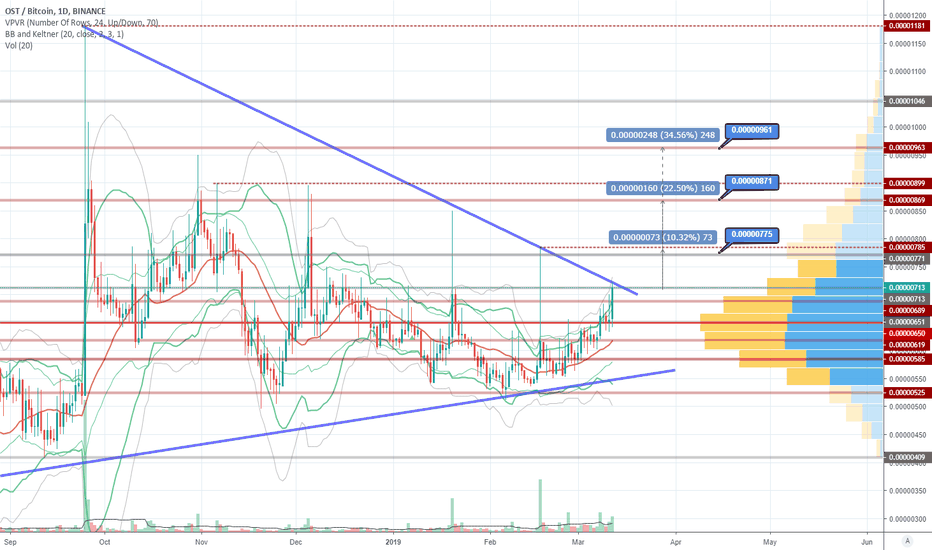
Task: Click the 0.00001000 scale tick label
Action: click(908, 127)
